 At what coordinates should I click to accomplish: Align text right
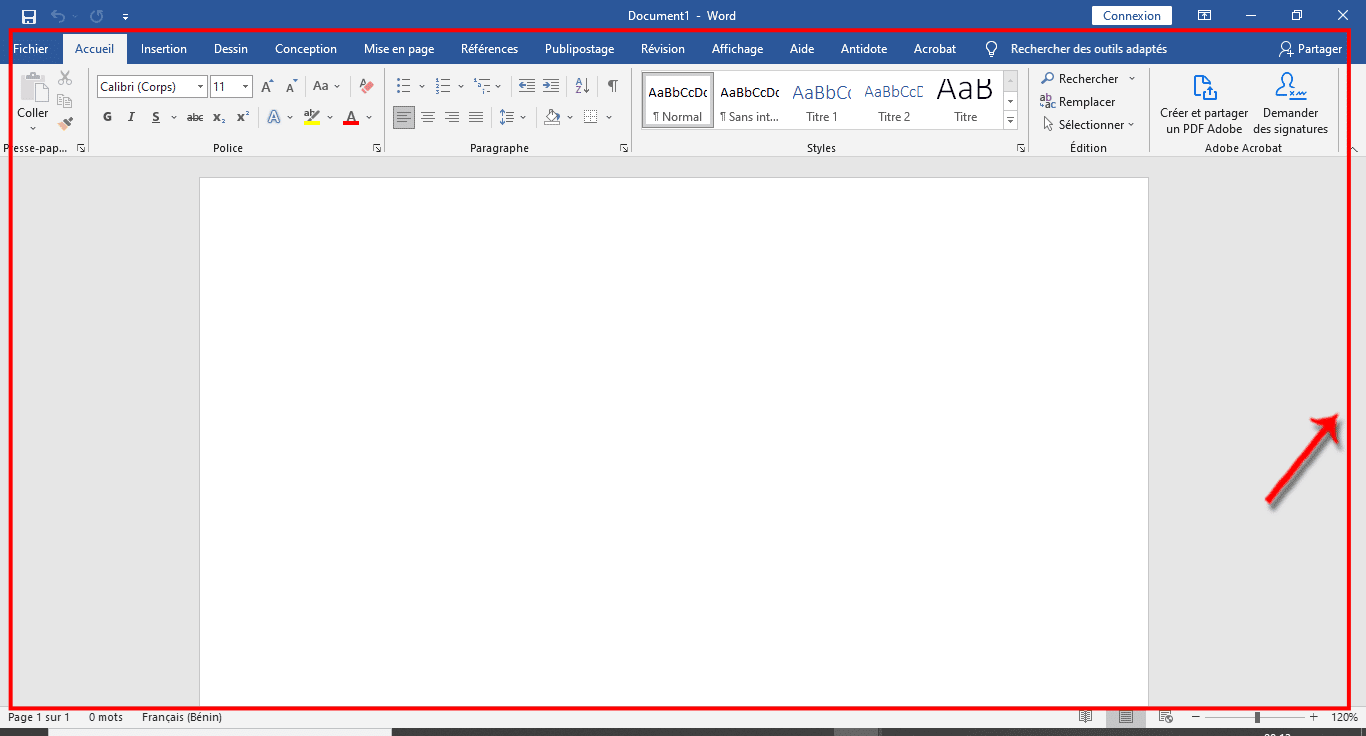[x=452, y=117]
